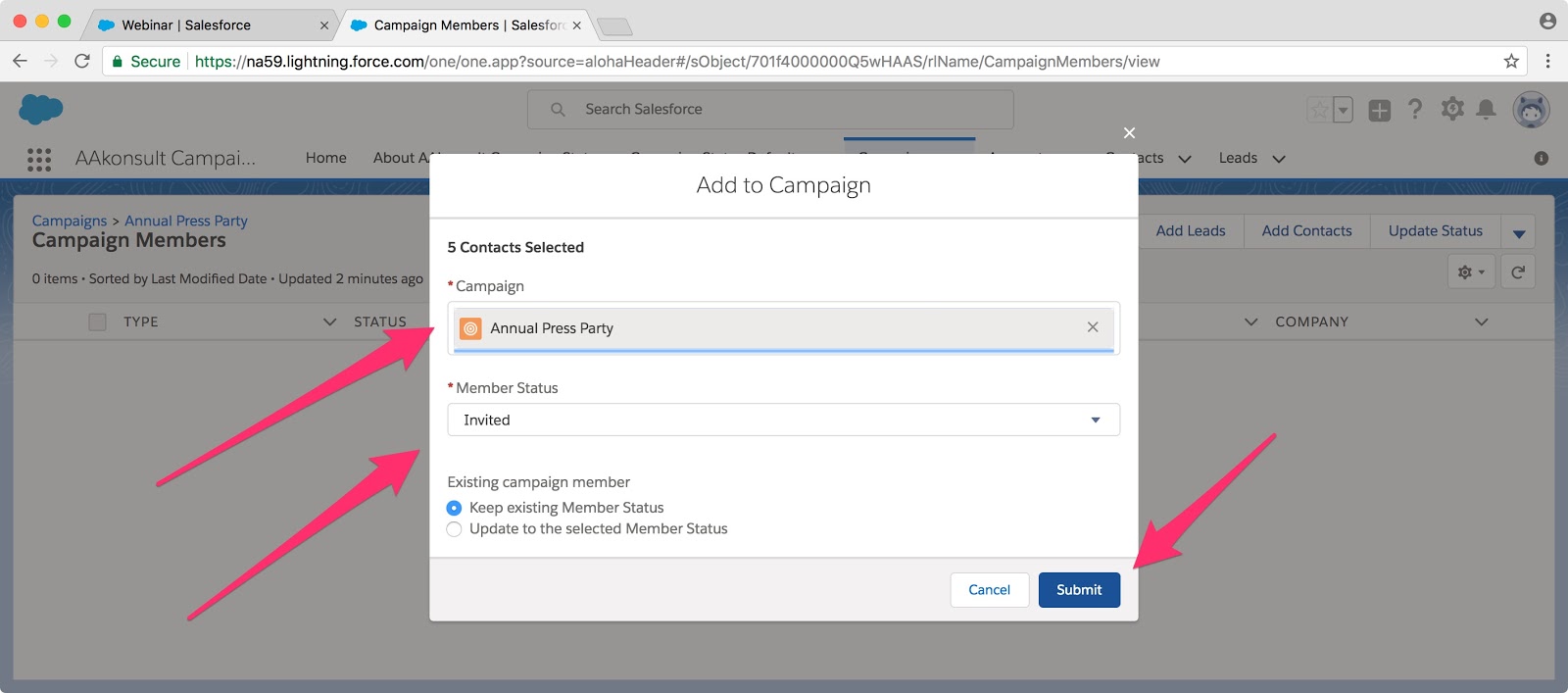1568x693 pixels.
Task: Toggle the select-all rows checkbox
Action: 97,322
